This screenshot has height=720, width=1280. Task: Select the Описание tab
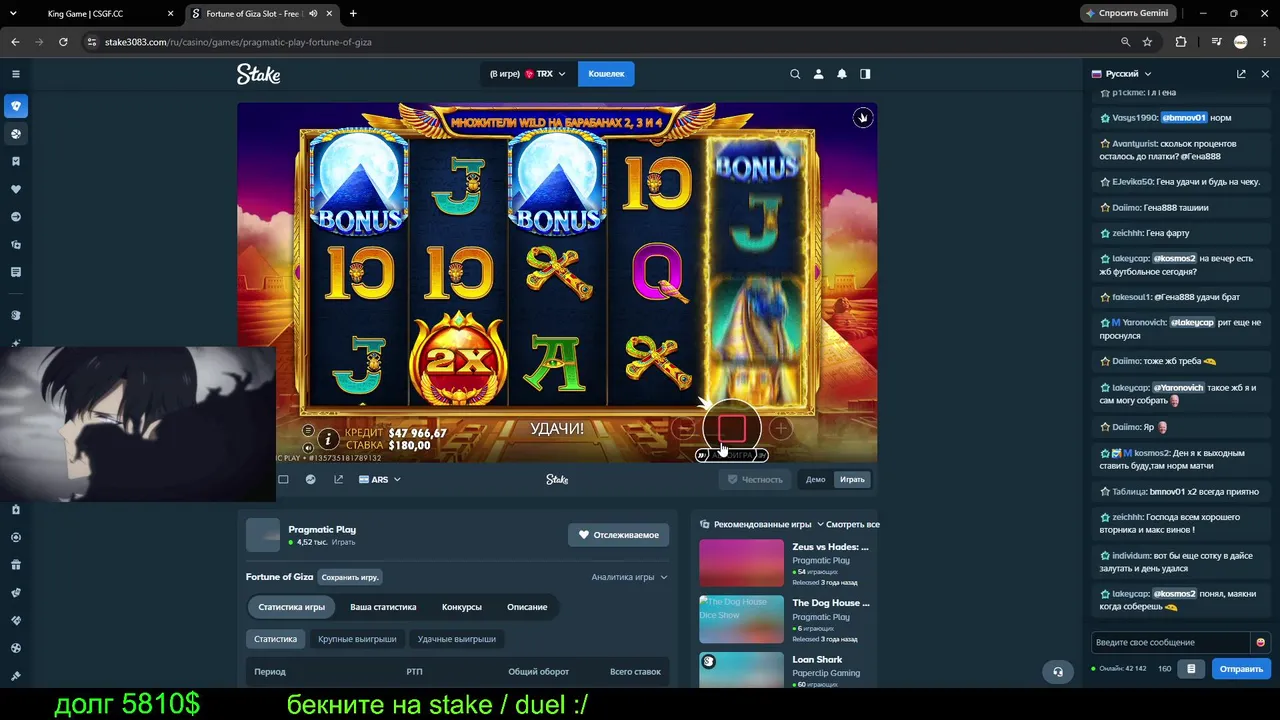click(x=527, y=607)
